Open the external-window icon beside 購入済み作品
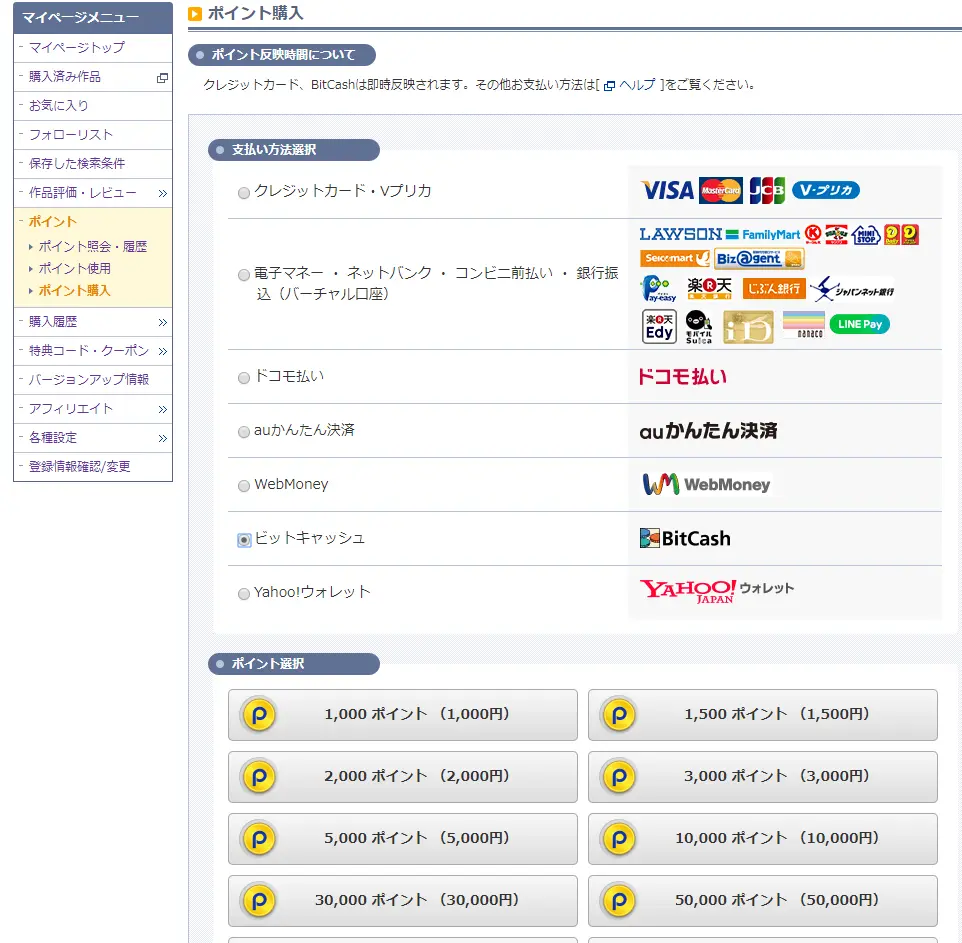 tap(162, 78)
